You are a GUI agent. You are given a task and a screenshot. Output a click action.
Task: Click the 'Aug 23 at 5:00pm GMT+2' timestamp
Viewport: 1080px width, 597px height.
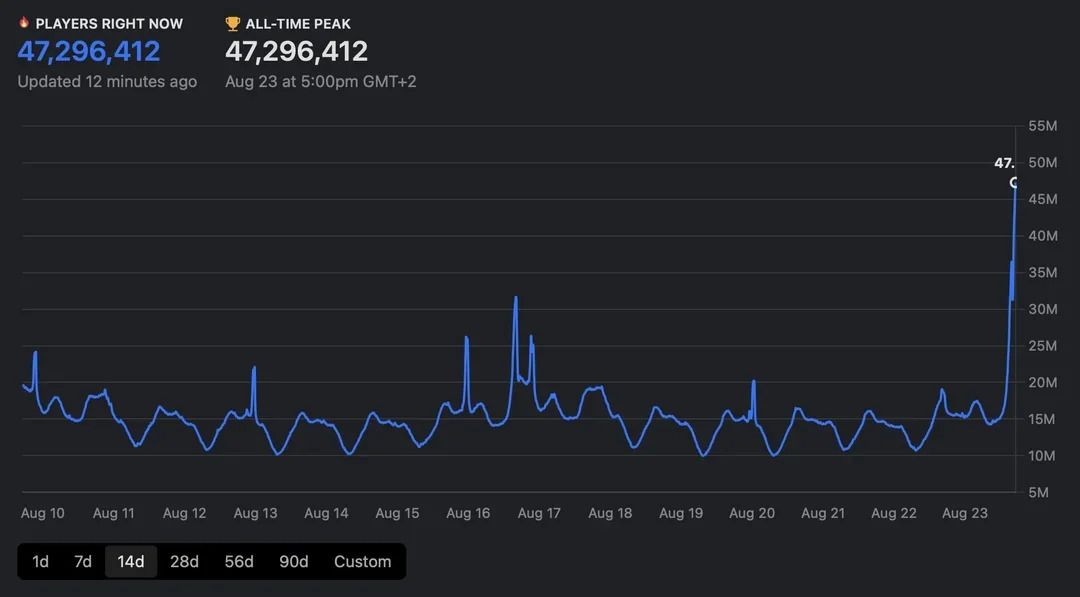(320, 82)
